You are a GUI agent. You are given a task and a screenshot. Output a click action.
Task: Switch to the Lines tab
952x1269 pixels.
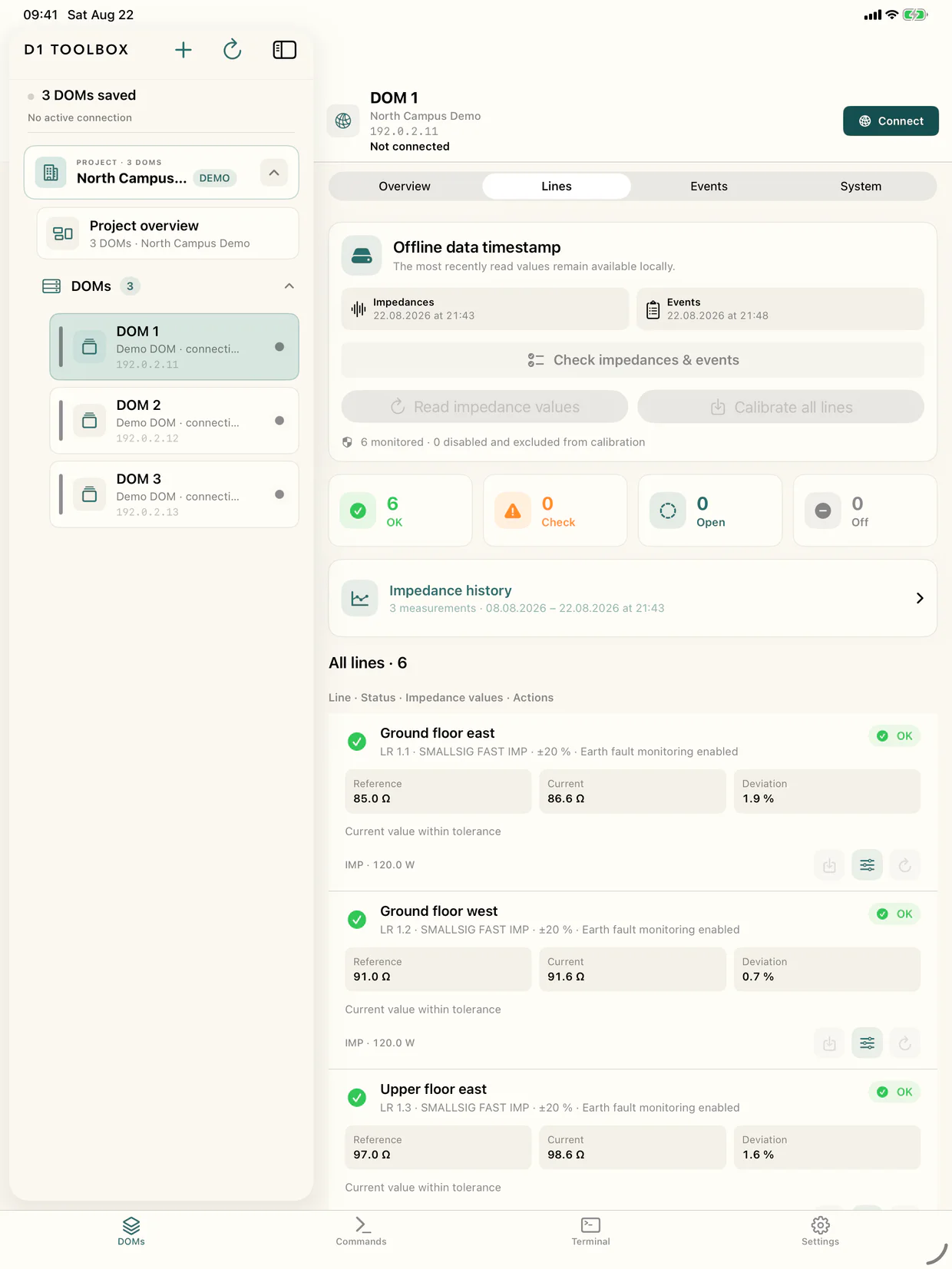(x=557, y=187)
